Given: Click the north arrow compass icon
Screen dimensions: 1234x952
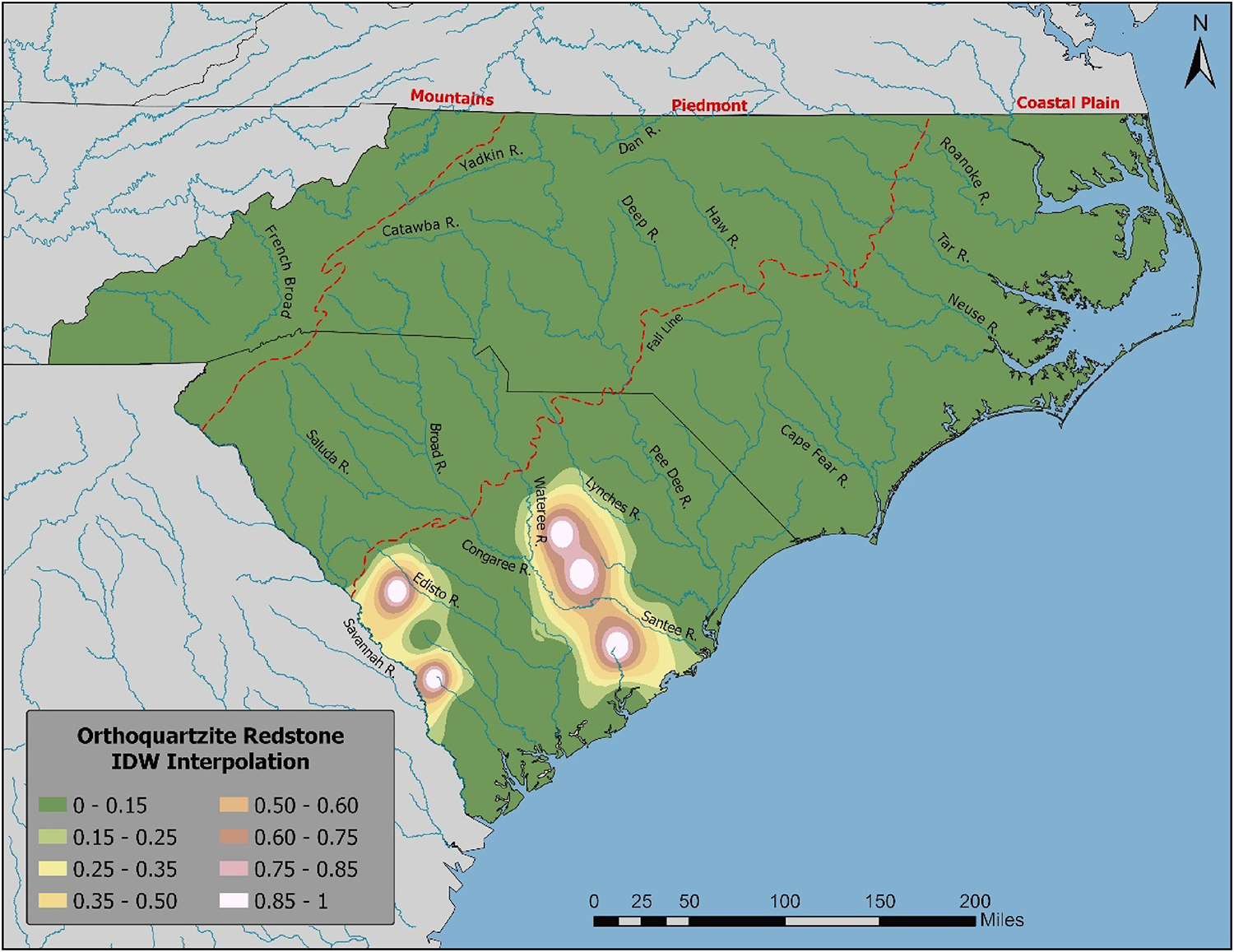Looking at the screenshot, I should (1200, 54).
